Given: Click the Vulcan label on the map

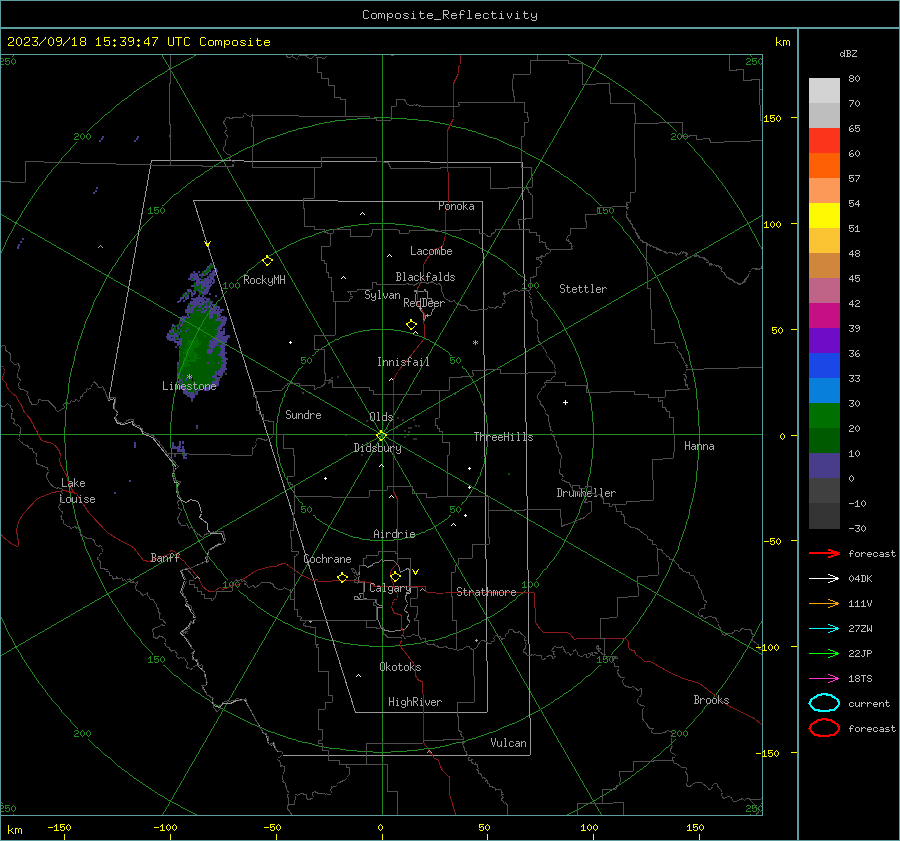Looking at the screenshot, I should 508,743.
